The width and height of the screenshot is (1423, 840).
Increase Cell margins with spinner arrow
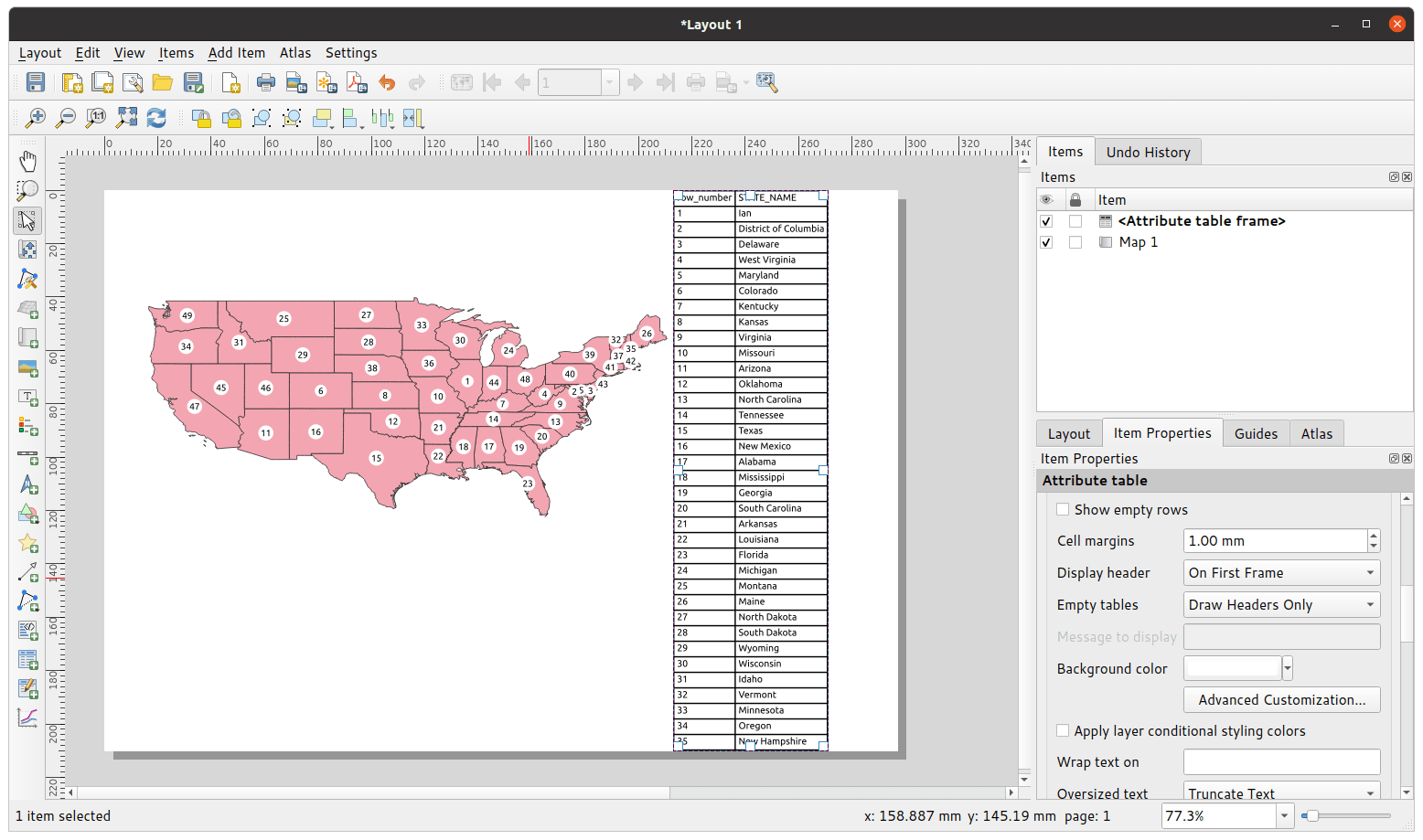1374,536
